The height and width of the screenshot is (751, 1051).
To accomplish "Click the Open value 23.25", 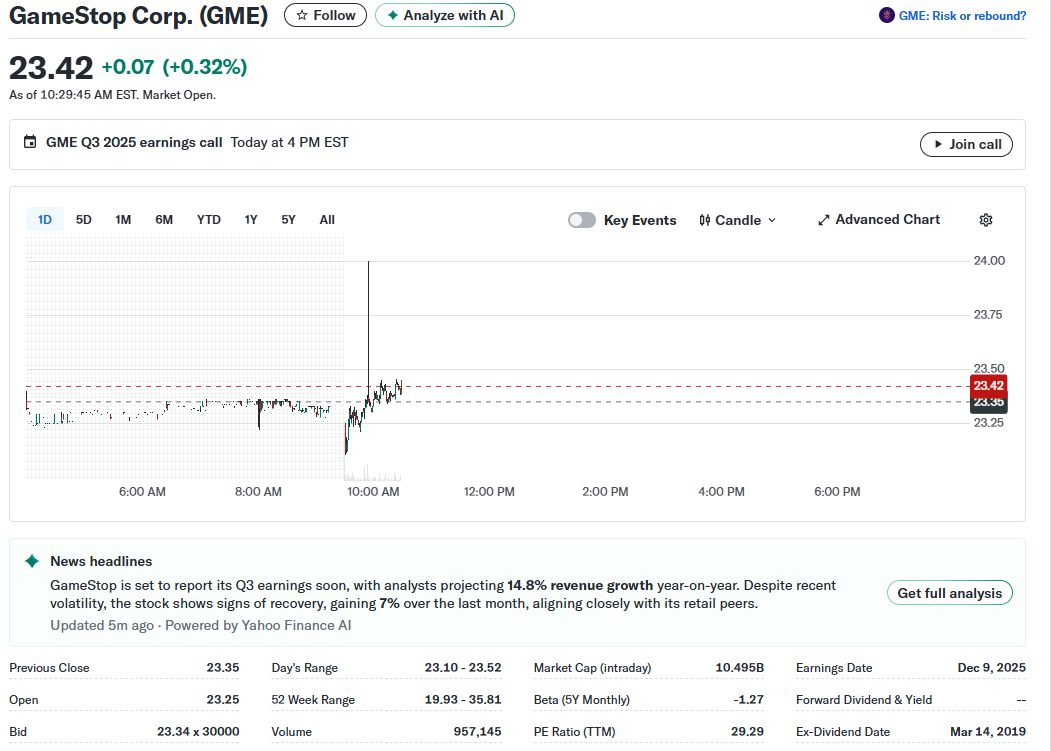I will pos(223,700).
